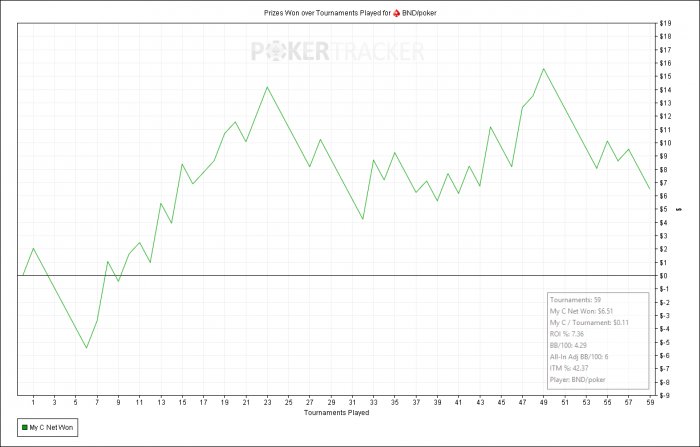Click the '$15' y-axis label
The height and width of the screenshot is (447, 700).
(x=665, y=76)
